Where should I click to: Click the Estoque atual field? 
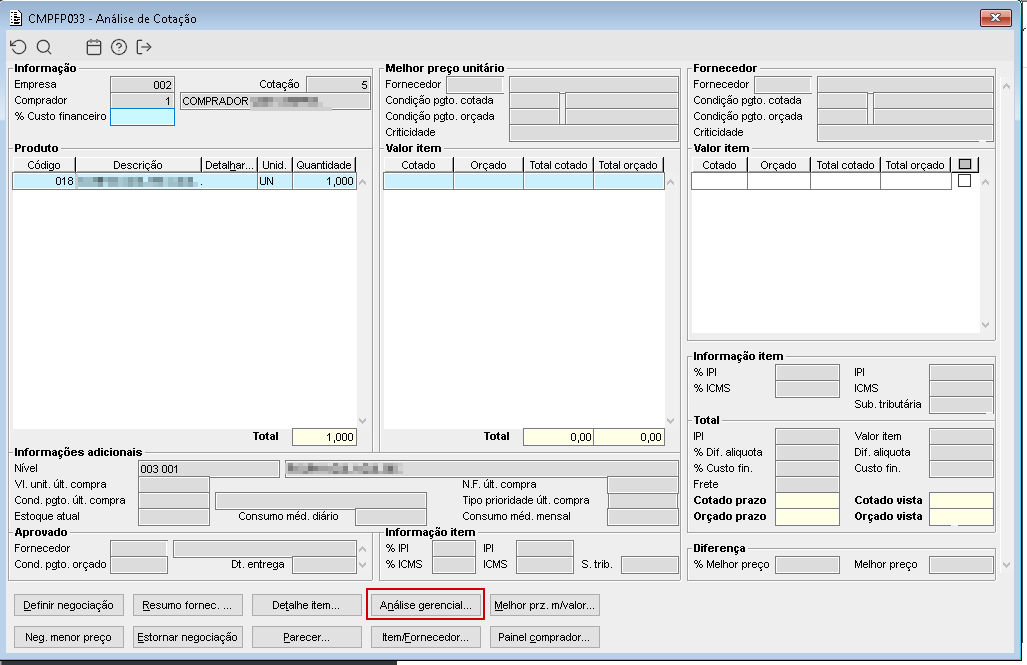point(174,517)
